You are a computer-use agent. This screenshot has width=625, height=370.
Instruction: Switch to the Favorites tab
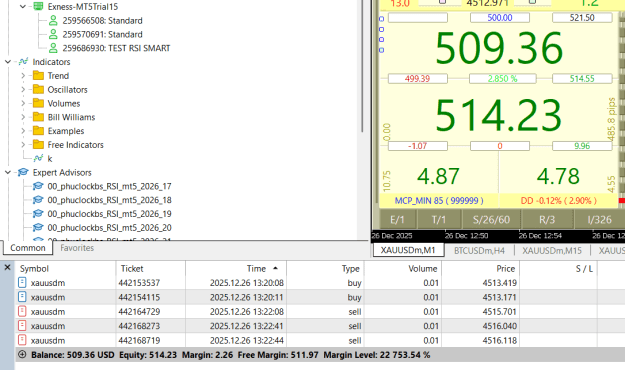(x=77, y=248)
